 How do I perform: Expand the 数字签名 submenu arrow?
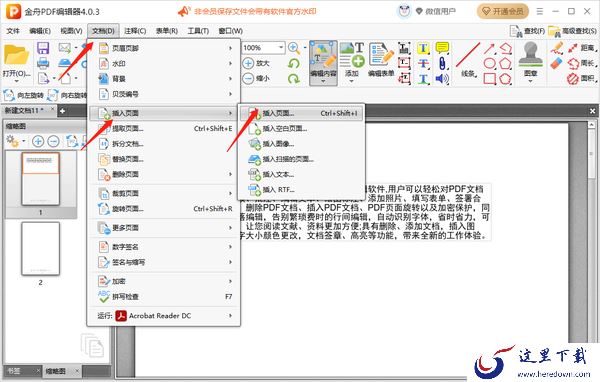[x=230, y=247]
